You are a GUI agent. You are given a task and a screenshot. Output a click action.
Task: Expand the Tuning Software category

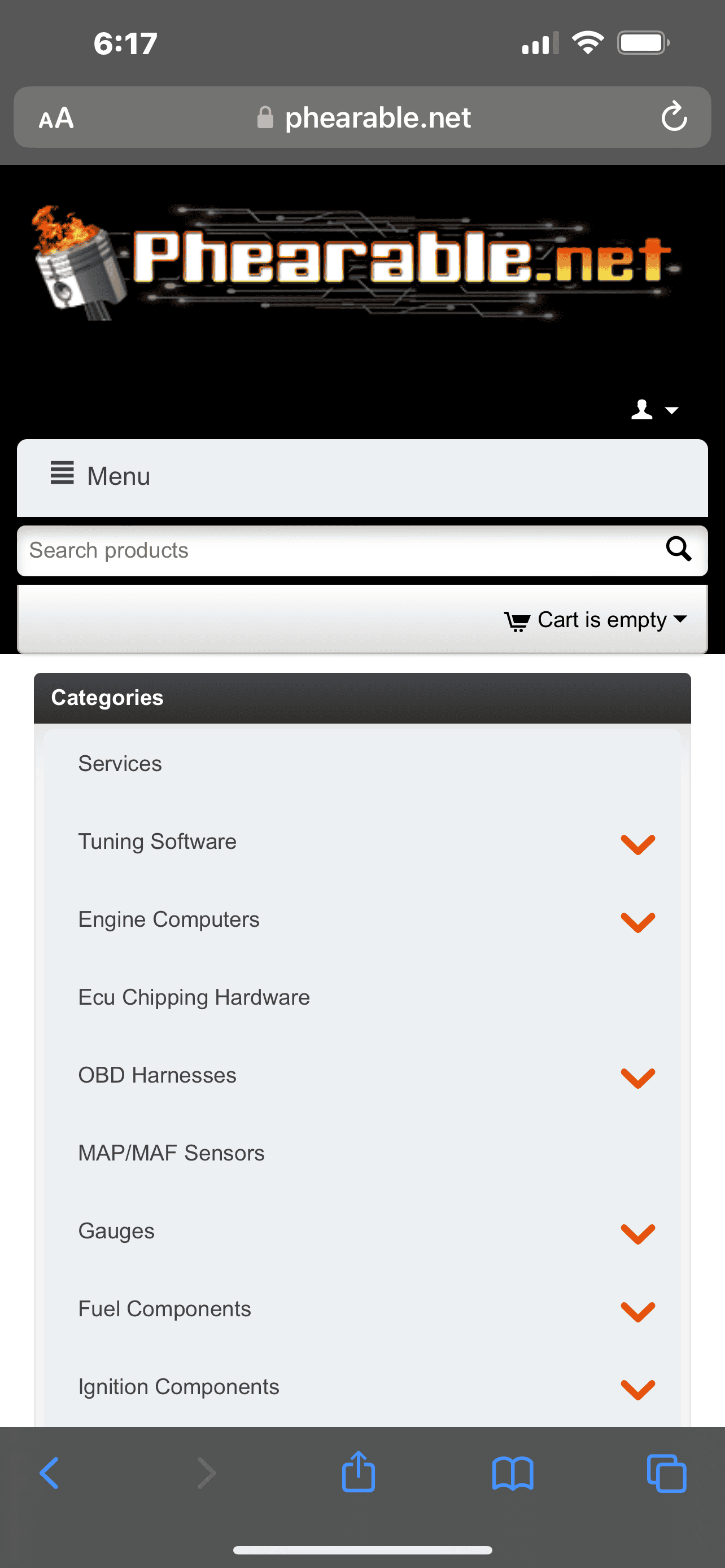[637, 844]
